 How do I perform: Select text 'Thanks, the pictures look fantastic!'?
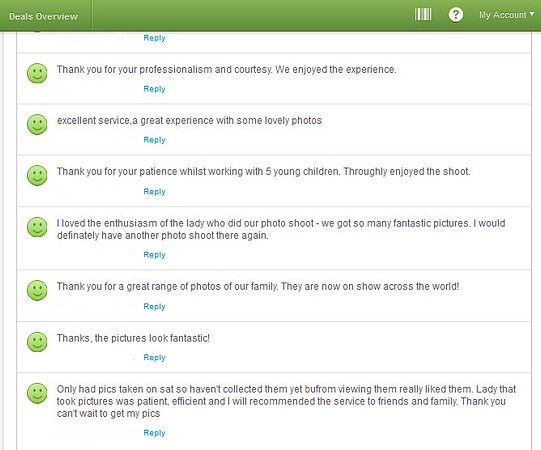coord(133,338)
